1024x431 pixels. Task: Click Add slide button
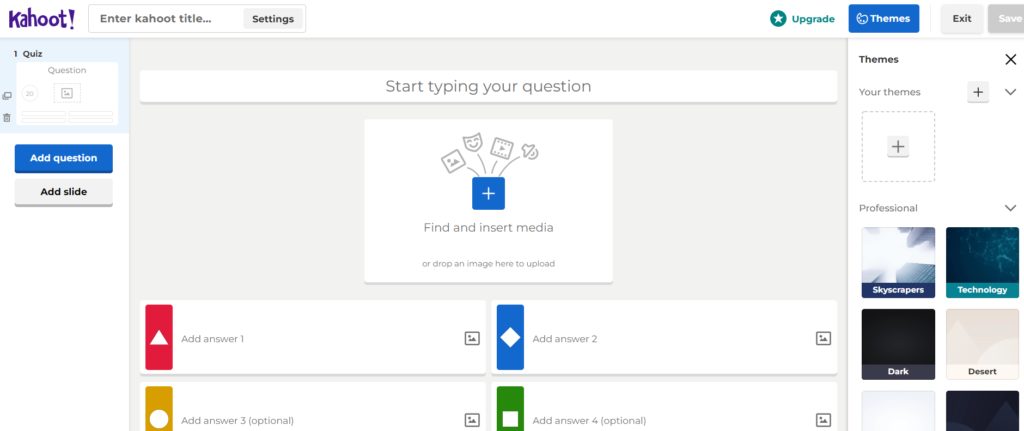tap(63, 192)
